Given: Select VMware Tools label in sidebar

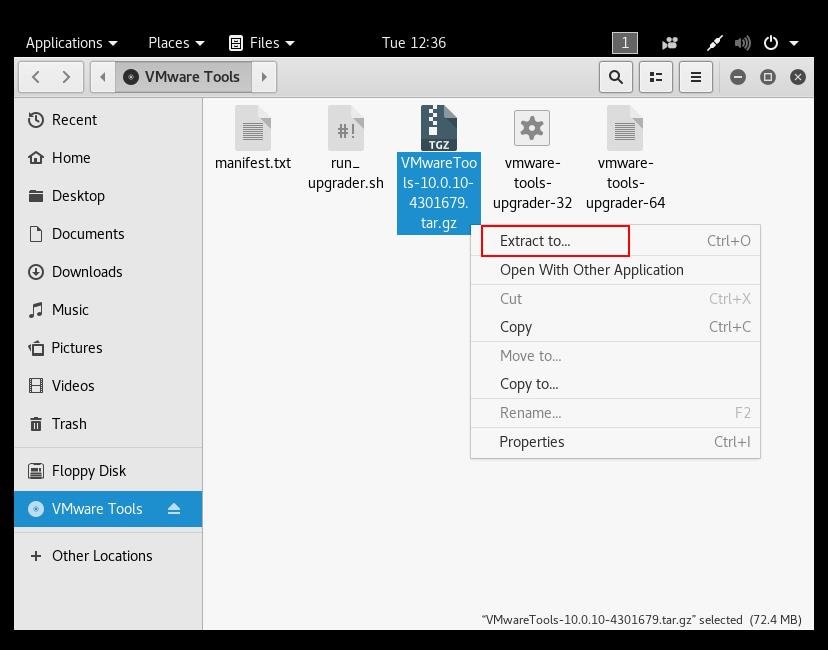Looking at the screenshot, I should pyautogui.click(x=97, y=508).
